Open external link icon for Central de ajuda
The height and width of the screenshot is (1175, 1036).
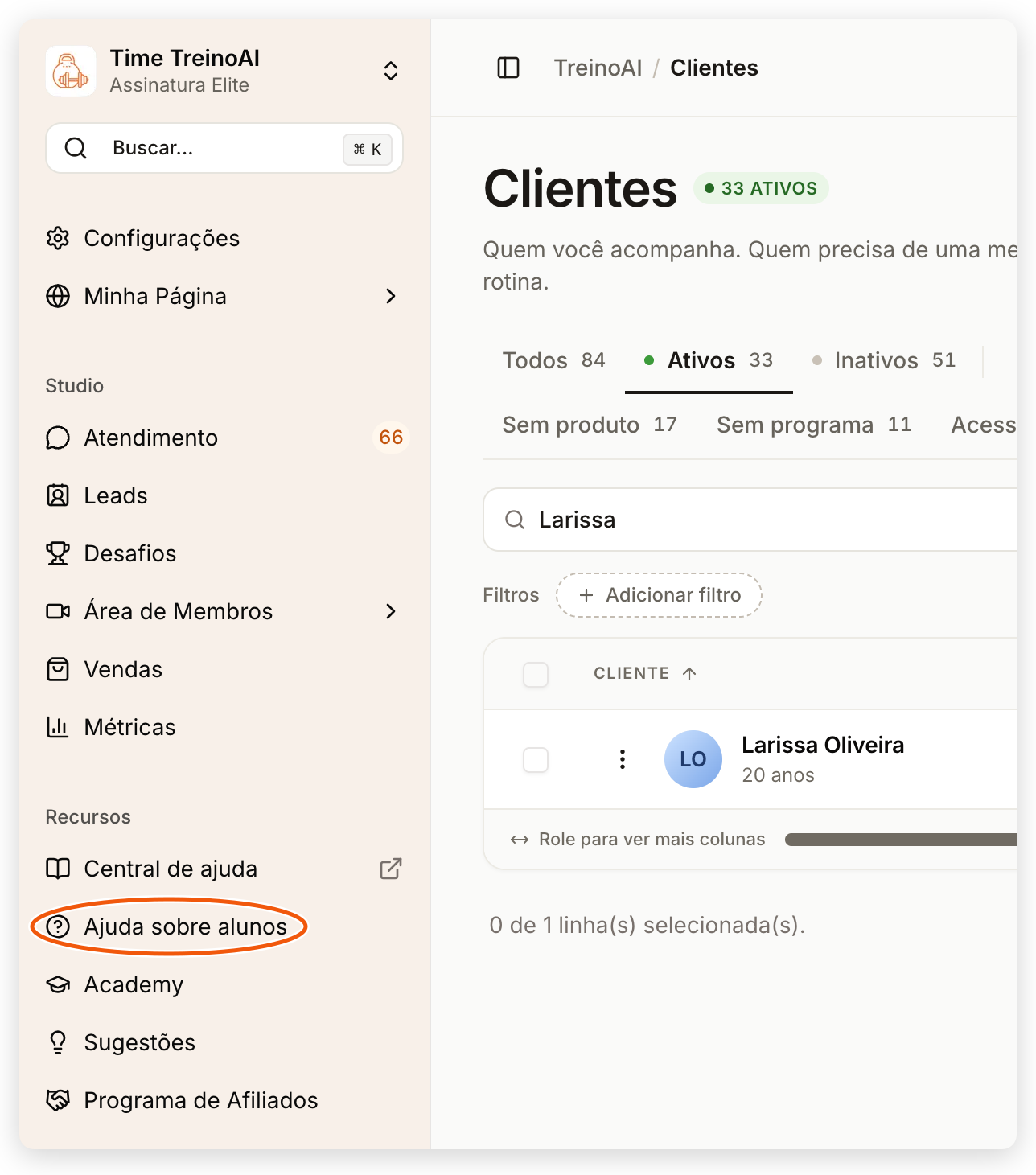point(391,869)
